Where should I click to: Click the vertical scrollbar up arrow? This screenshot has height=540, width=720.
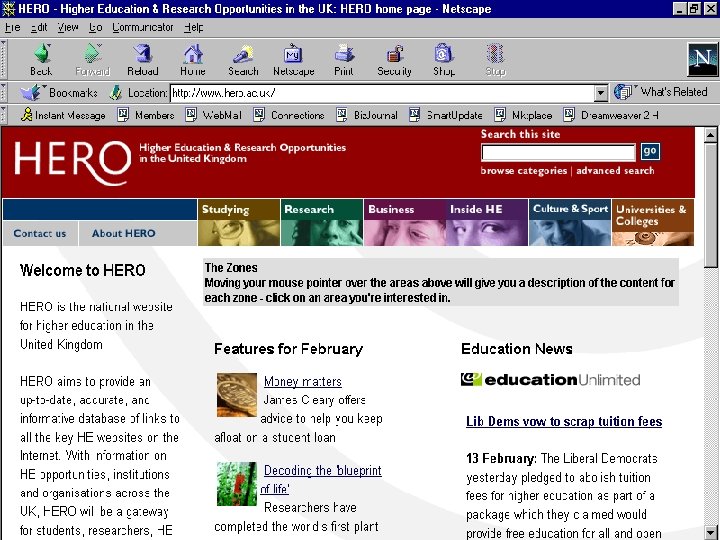pyautogui.click(x=710, y=135)
